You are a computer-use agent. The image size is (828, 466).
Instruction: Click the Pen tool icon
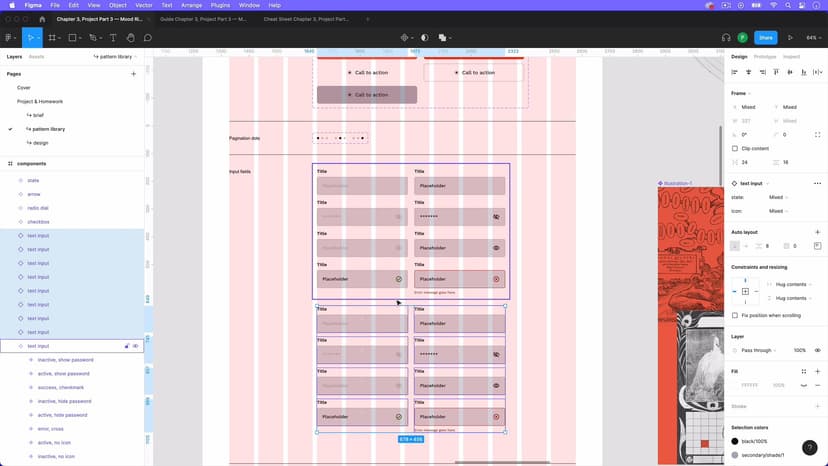click(92, 38)
